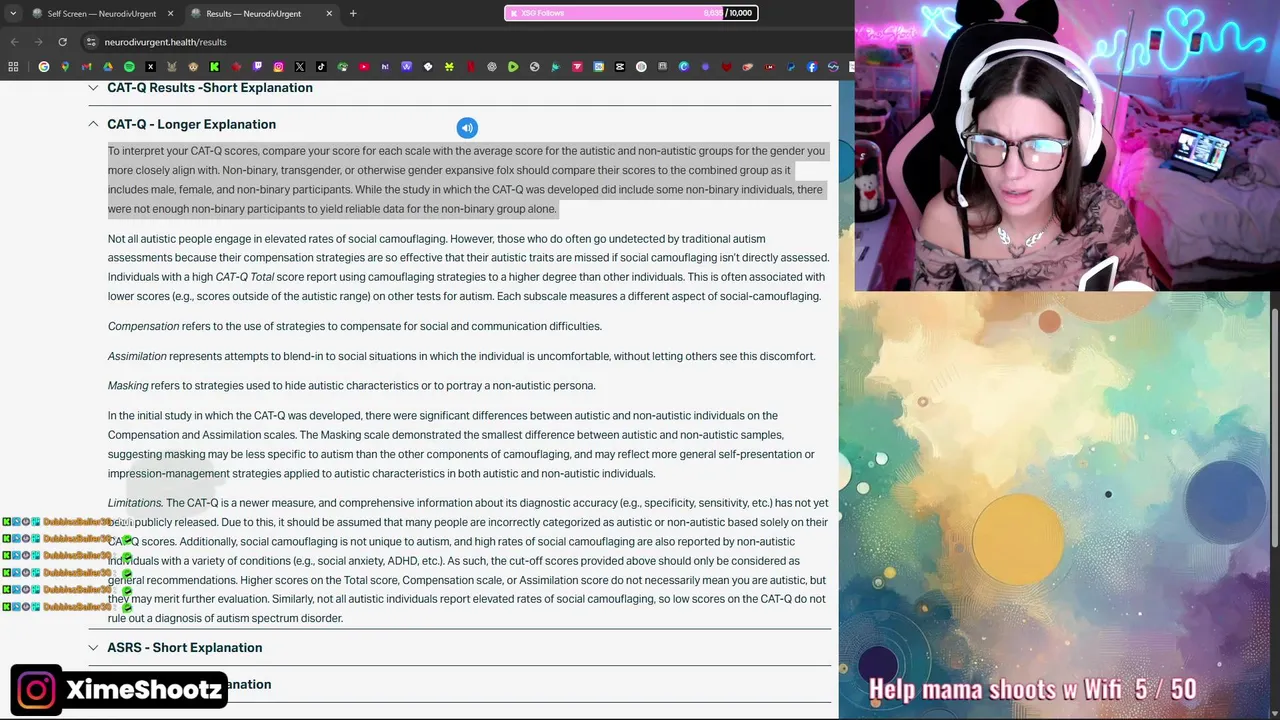
Task: Close the Self Screen tab
Action: pyautogui.click(x=170, y=14)
